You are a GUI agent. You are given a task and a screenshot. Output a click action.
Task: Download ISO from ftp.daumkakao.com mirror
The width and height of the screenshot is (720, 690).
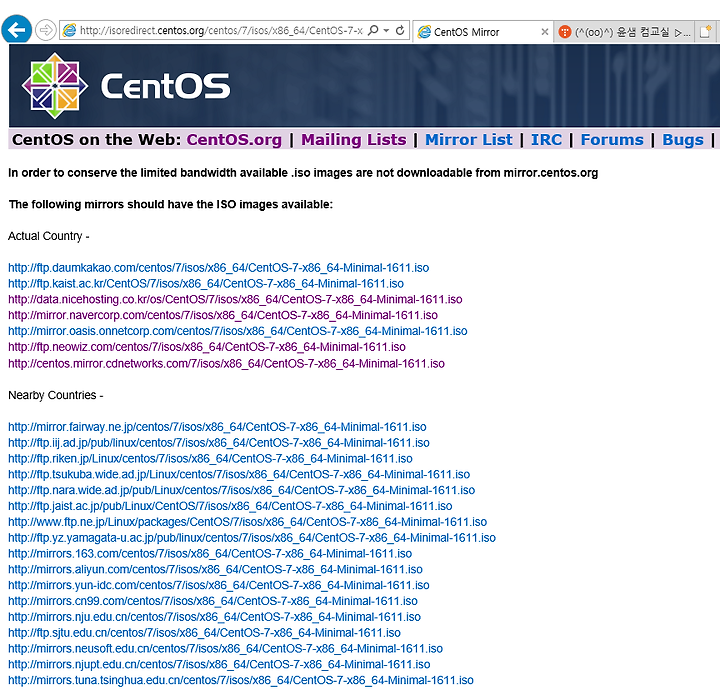pos(219,268)
